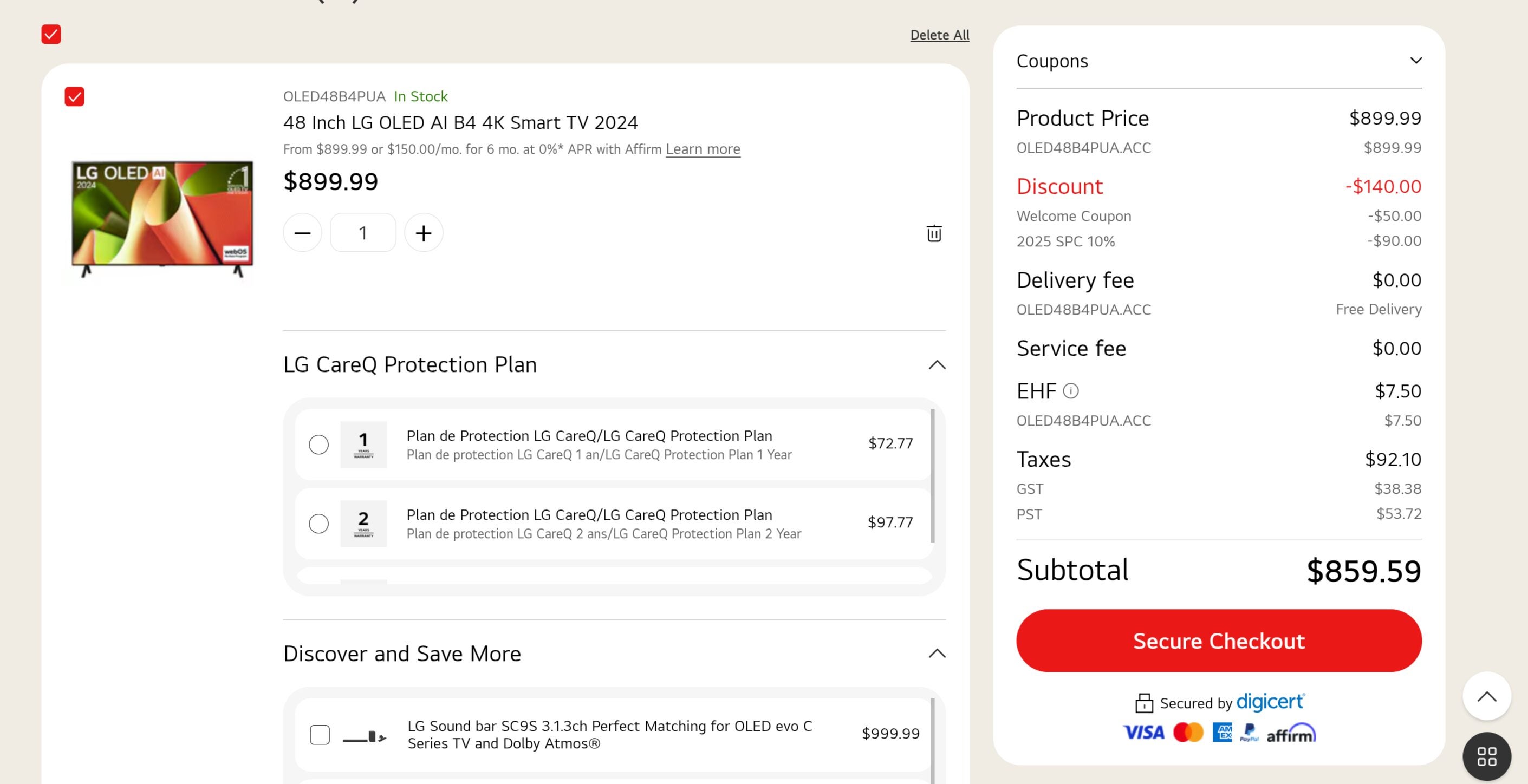Image resolution: width=1528 pixels, height=784 pixels.
Task: Select the 2 Year CareQ plan radio
Action: tap(318, 523)
